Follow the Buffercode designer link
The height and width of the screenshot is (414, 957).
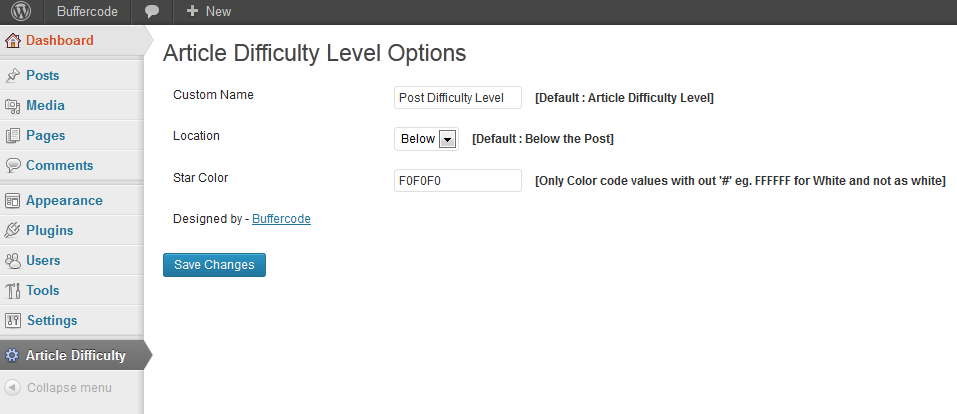click(x=281, y=219)
